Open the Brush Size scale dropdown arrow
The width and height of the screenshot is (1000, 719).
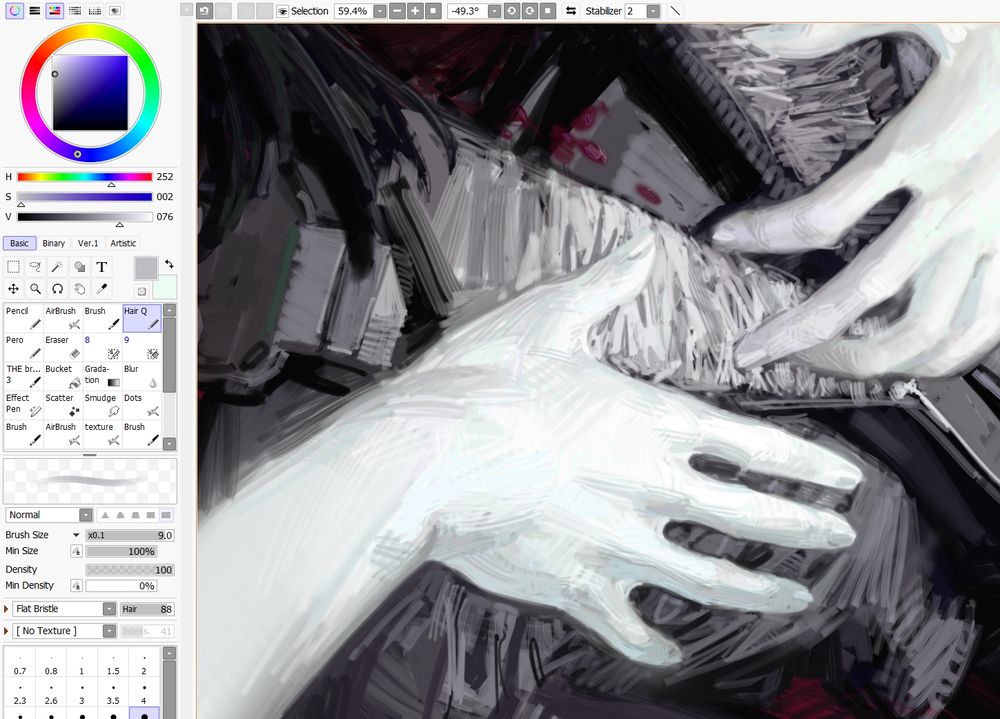coord(76,535)
